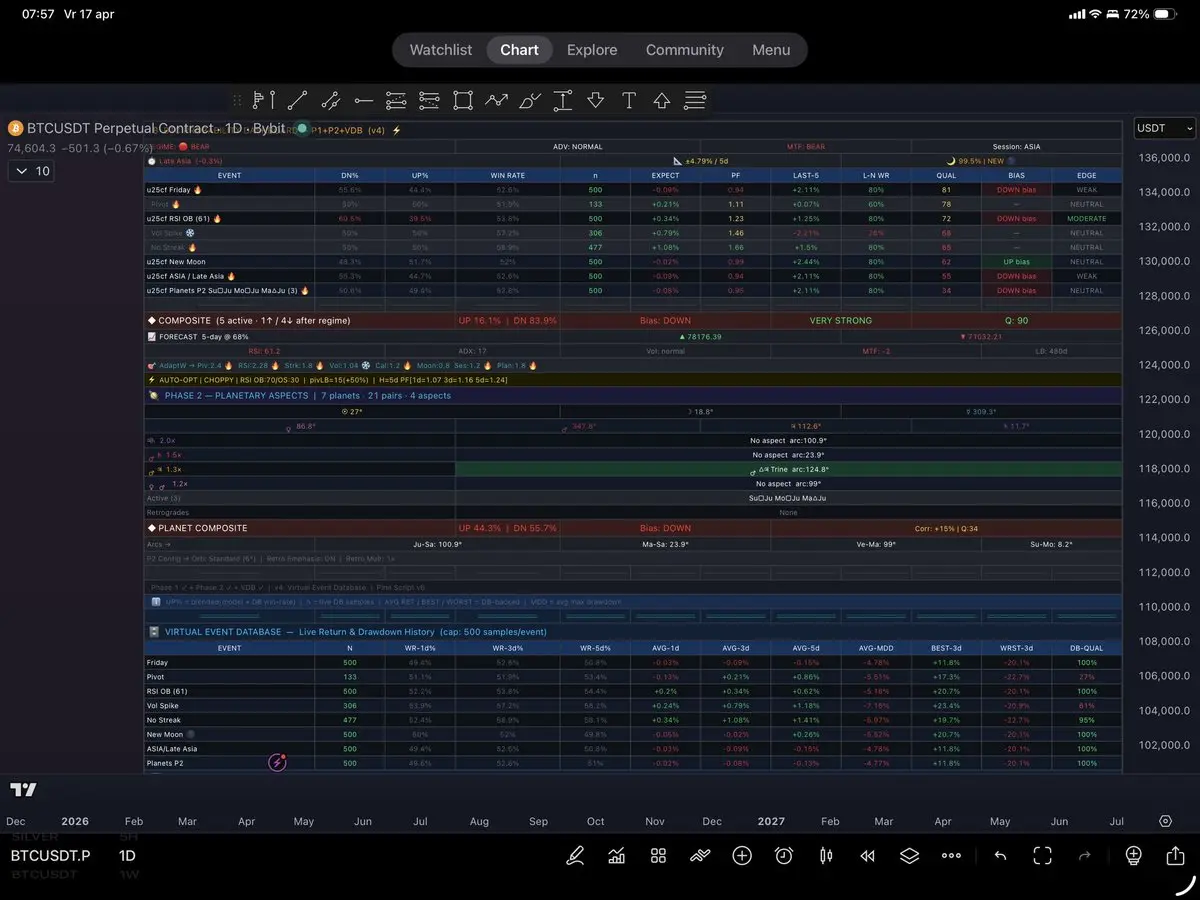1200x900 pixels.
Task: Open the layers object tree icon
Action: tap(908, 856)
